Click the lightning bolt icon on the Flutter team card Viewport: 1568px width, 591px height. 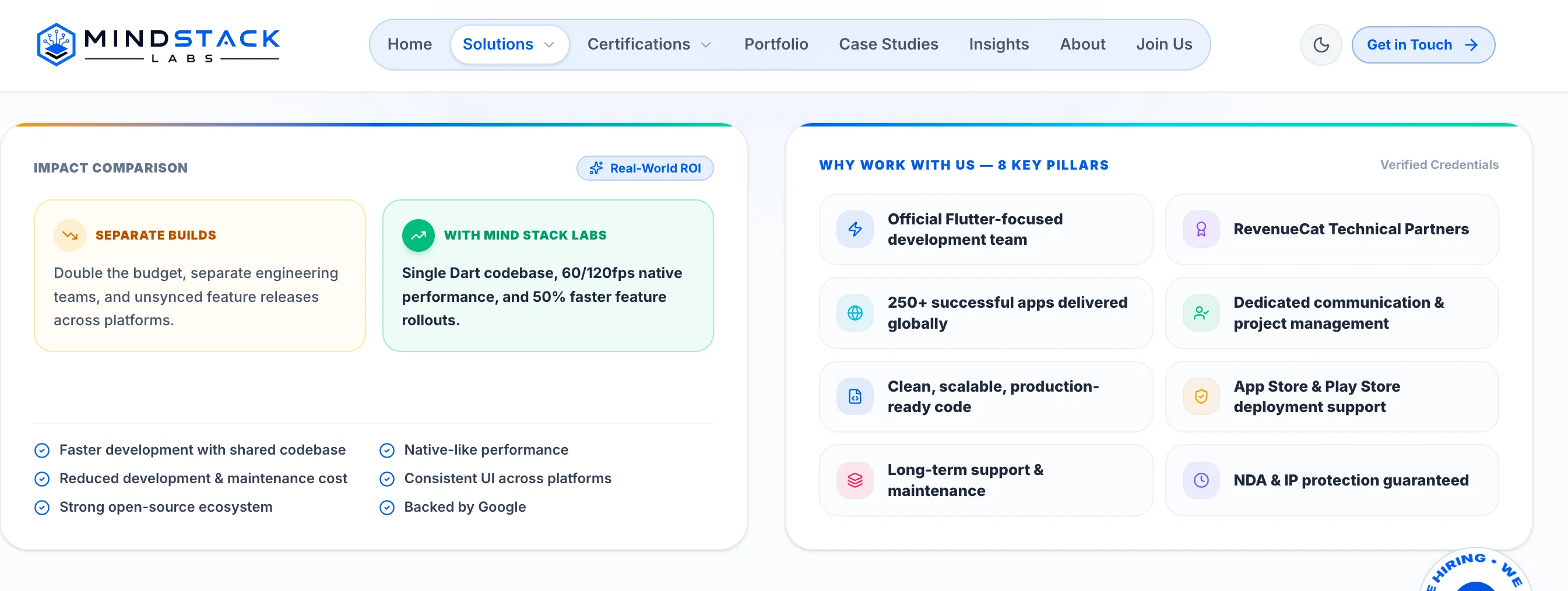pos(855,229)
